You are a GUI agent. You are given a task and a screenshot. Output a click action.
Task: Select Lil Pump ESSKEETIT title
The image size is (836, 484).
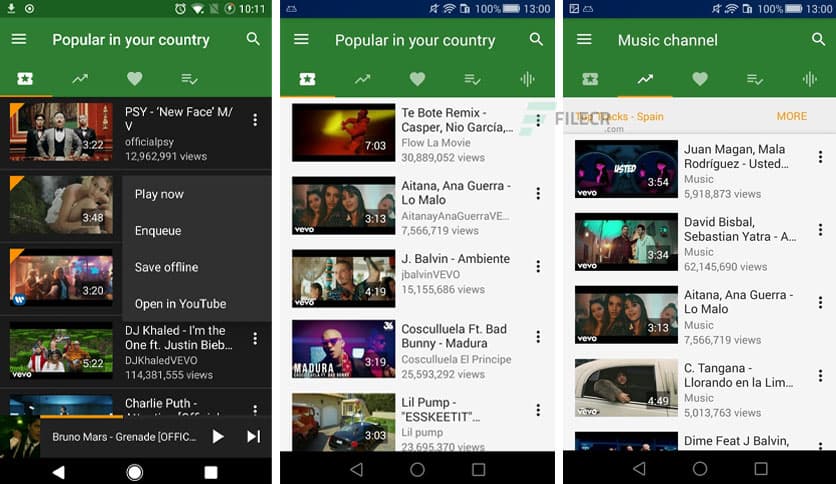(440, 409)
